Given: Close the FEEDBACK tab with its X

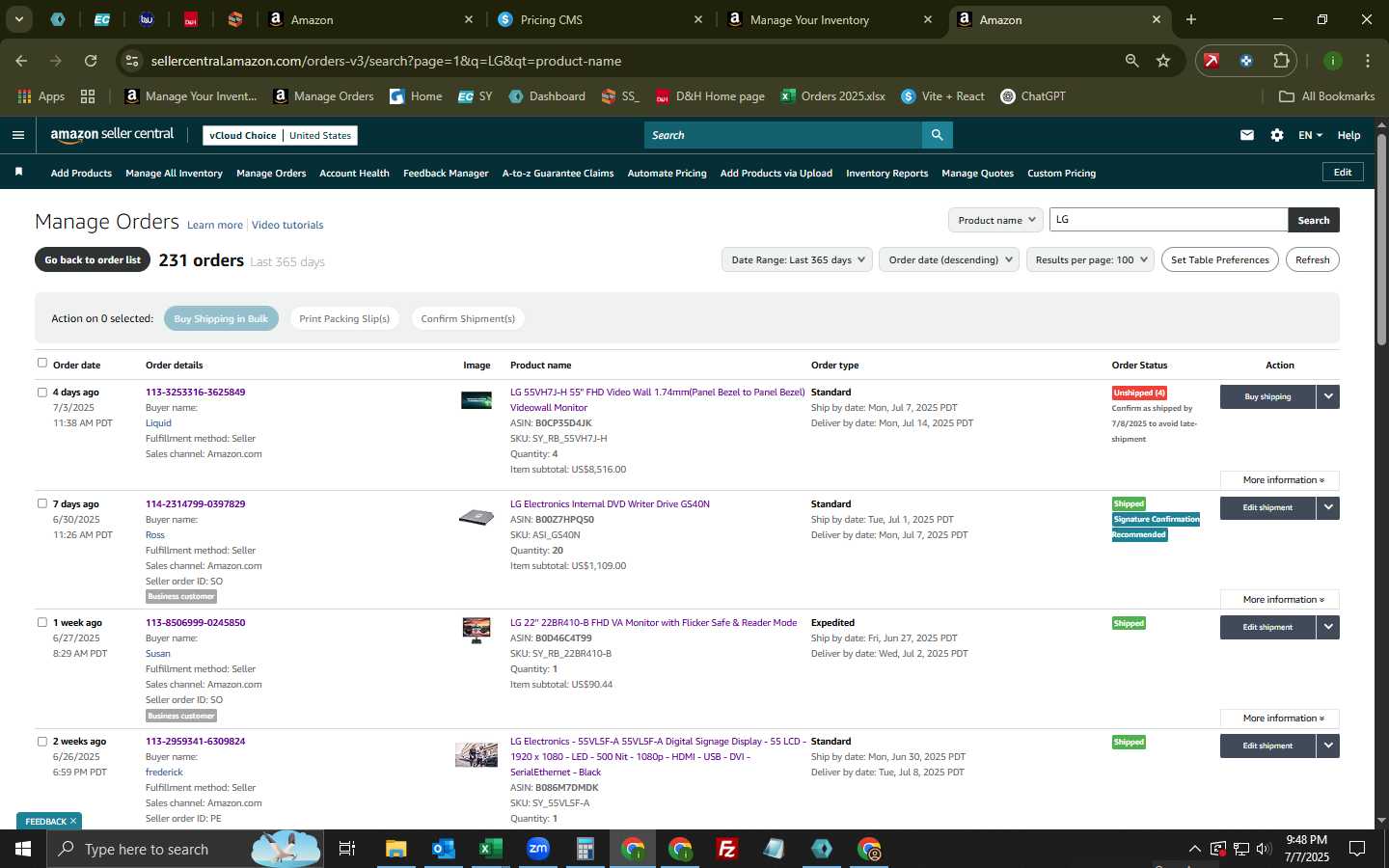Looking at the screenshot, I should tap(72, 821).
